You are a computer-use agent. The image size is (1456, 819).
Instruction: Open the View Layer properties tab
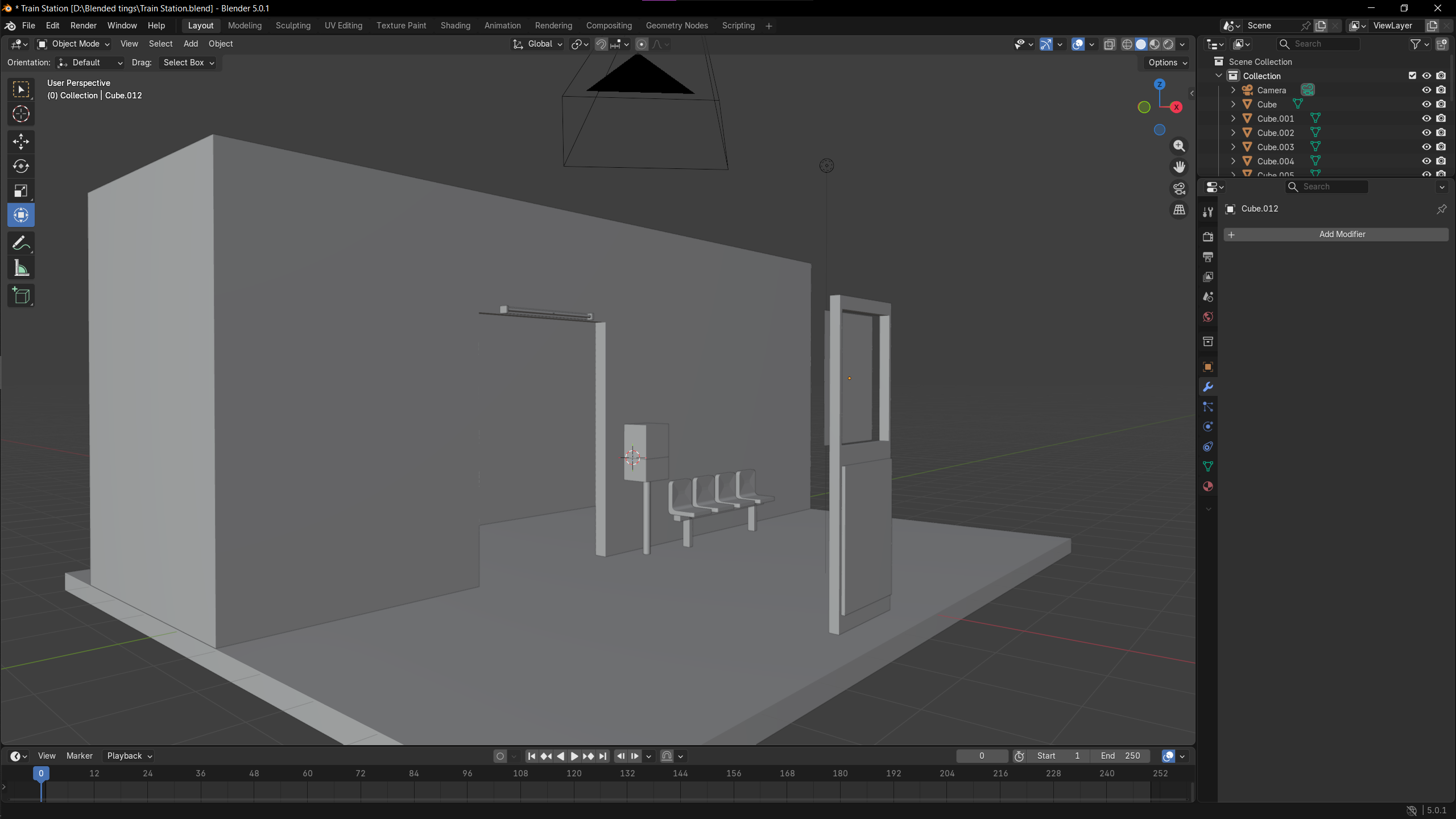tap(1208, 277)
